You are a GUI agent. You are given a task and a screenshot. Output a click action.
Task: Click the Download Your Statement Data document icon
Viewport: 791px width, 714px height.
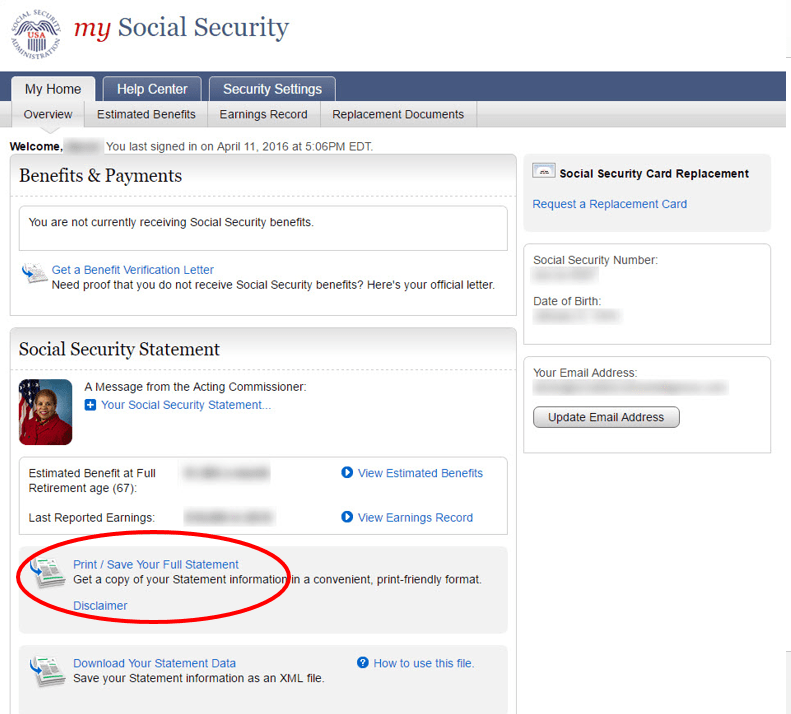click(47, 671)
